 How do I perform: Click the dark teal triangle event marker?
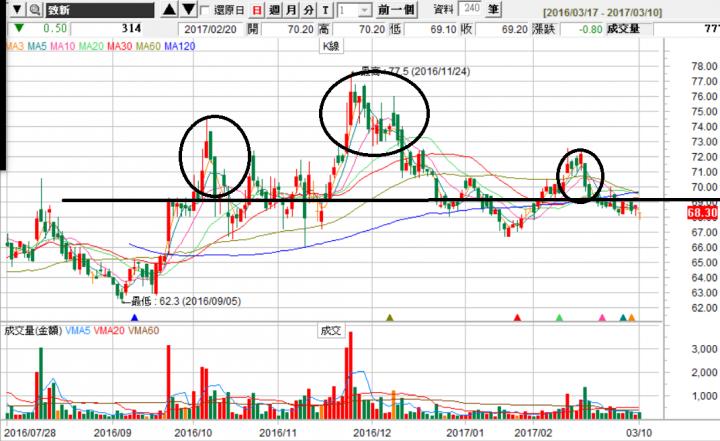tap(623, 317)
